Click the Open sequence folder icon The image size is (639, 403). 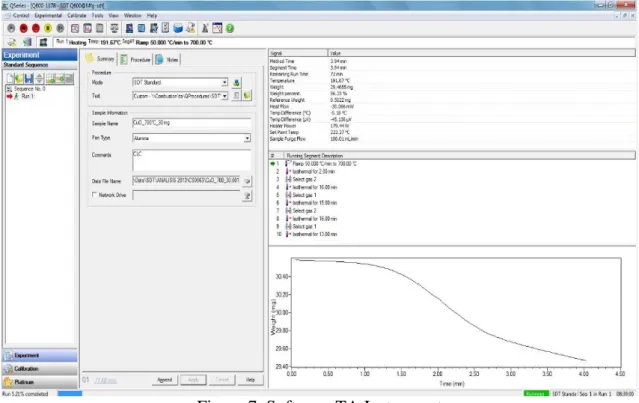point(19,78)
